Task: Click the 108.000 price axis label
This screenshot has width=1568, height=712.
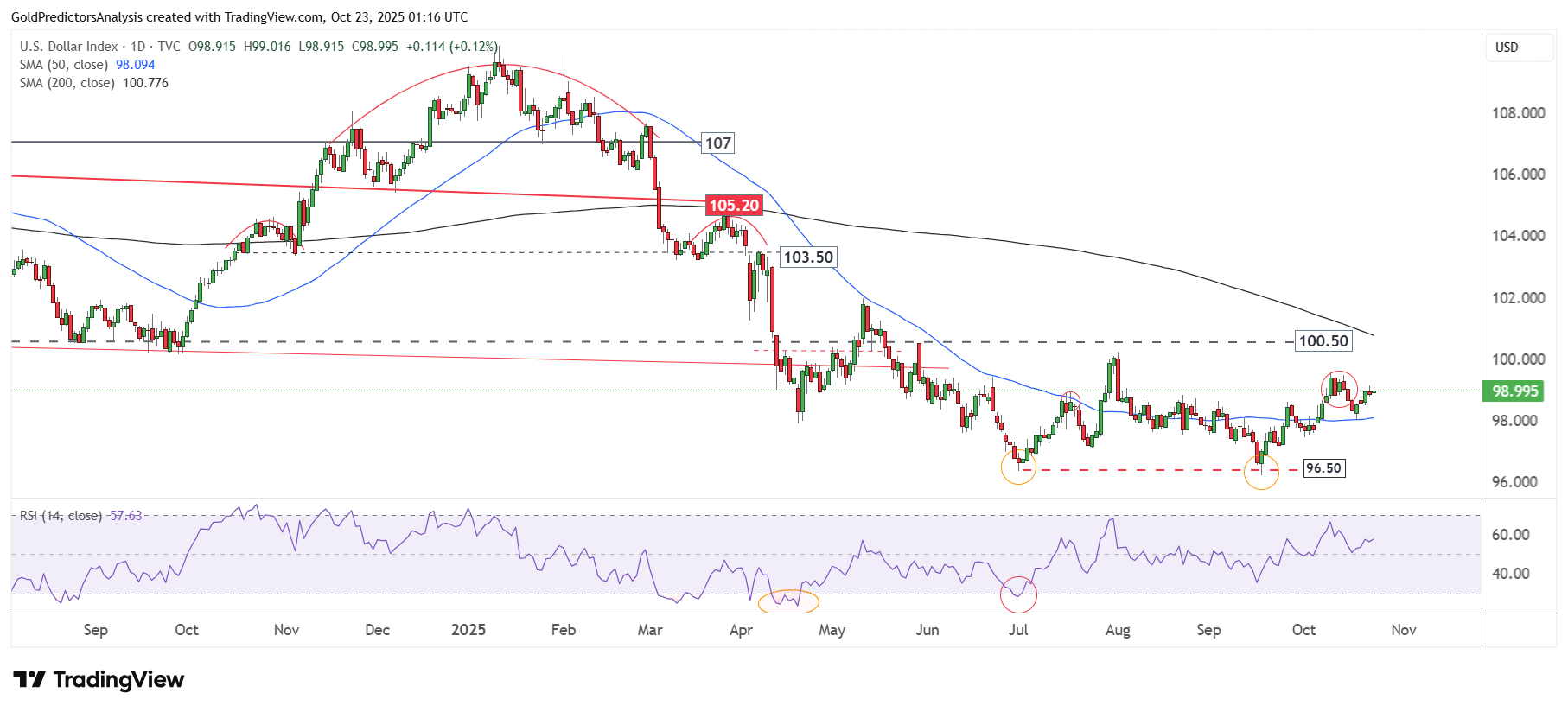Action: coord(1518,113)
